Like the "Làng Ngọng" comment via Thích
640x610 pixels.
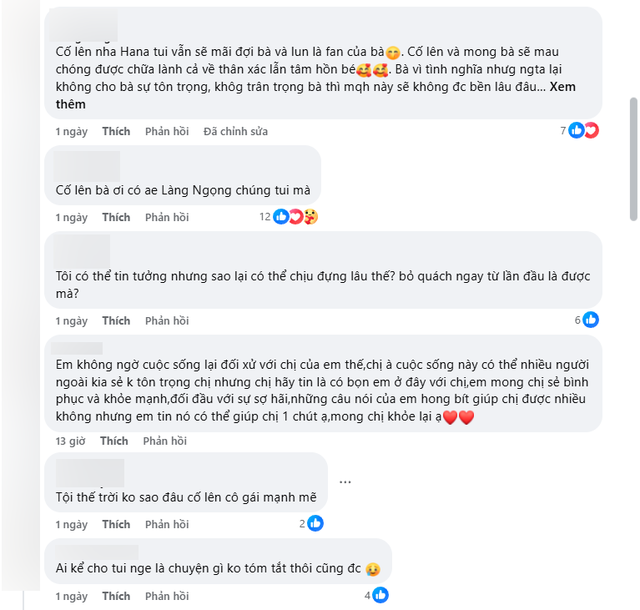coord(116,217)
